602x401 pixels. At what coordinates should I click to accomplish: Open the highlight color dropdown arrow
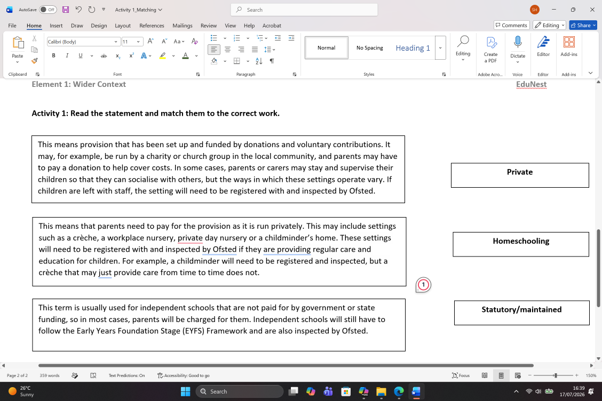click(x=173, y=56)
